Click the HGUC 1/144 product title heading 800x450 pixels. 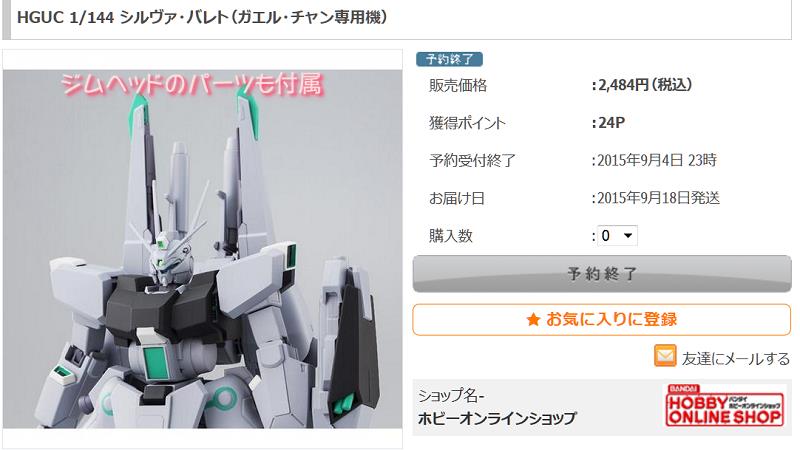pyautogui.click(x=203, y=17)
